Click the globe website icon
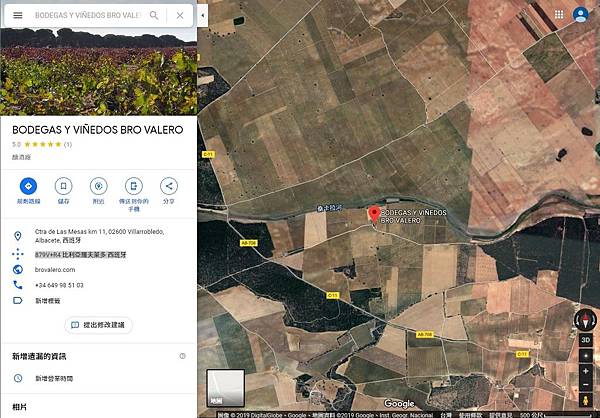 (18, 269)
